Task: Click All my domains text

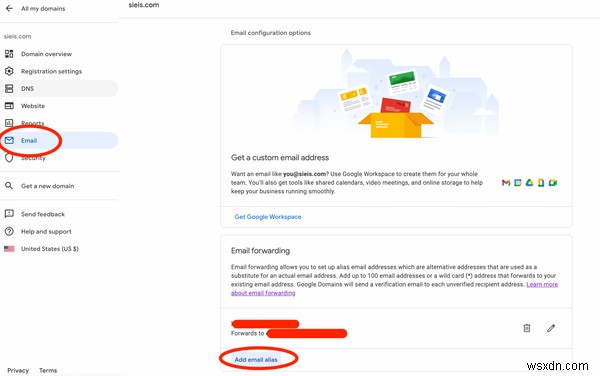Action: (x=43, y=8)
